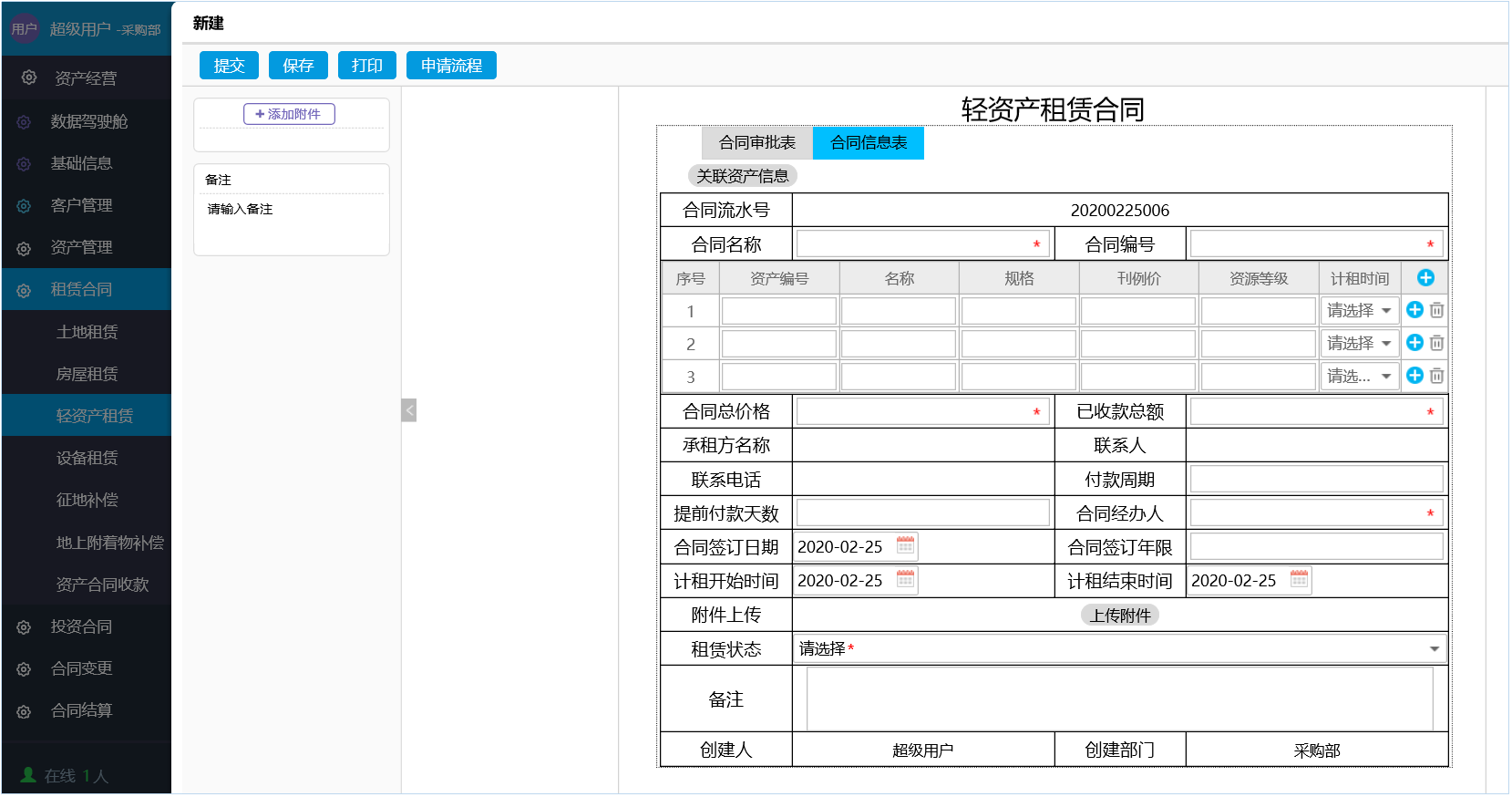Open 计租时间 dropdown in row 1
Viewport: 1512px width, 797px height.
pos(1359,311)
